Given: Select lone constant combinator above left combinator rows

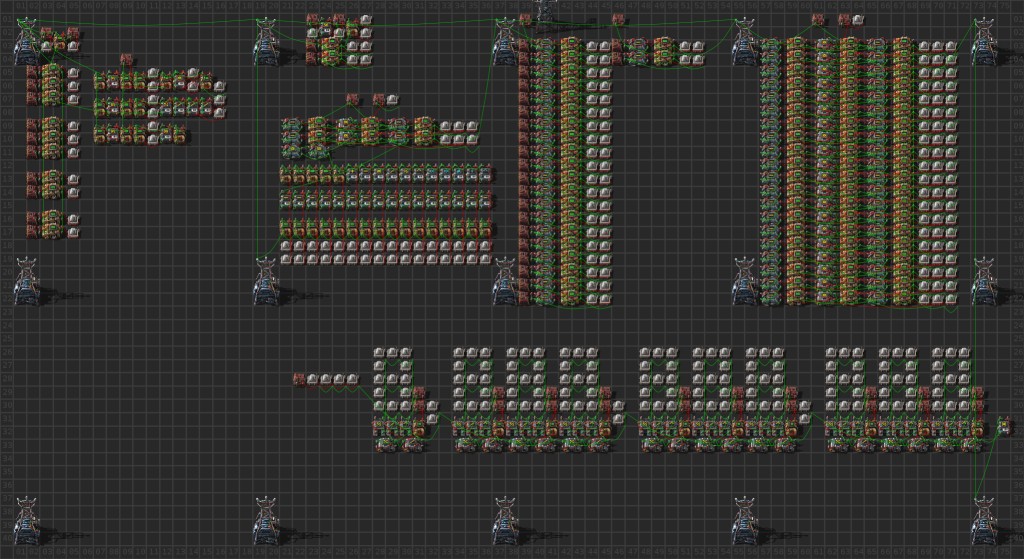Looking at the screenshot, I should 126,60.
